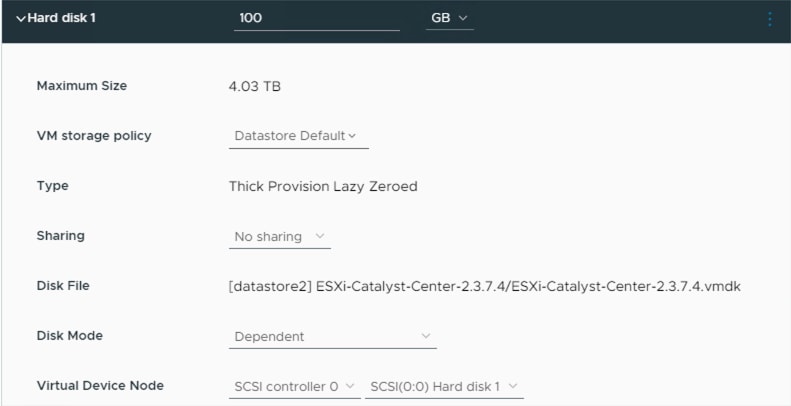This screenshot has width=791, height=406.
Task: Open the No sharing dropdown
Action: click(280, 237)
